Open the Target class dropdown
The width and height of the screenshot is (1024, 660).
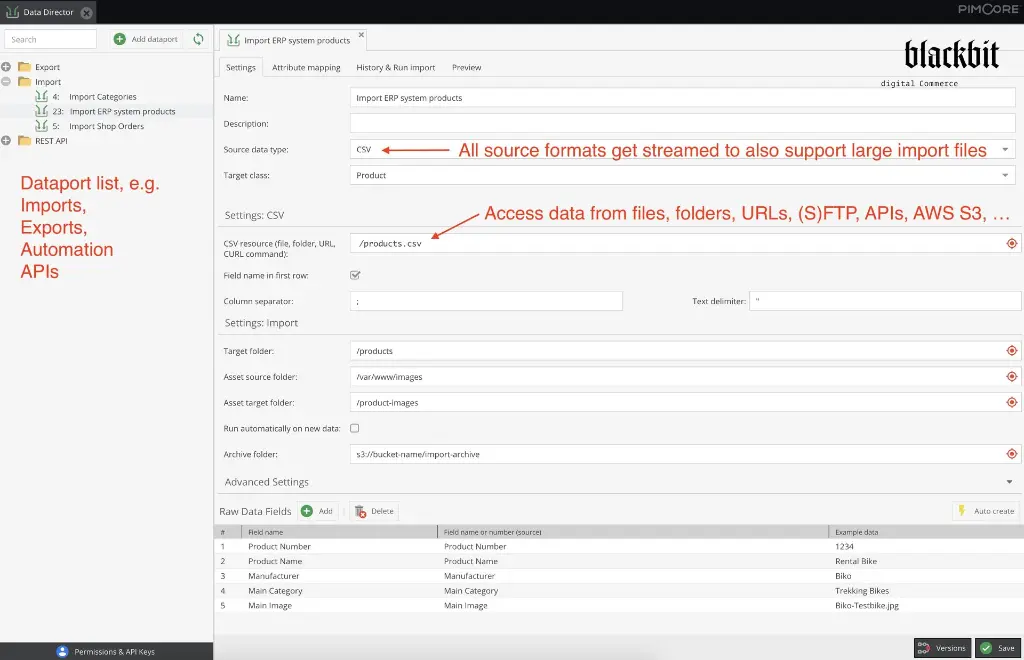[x=1005, y=175]
